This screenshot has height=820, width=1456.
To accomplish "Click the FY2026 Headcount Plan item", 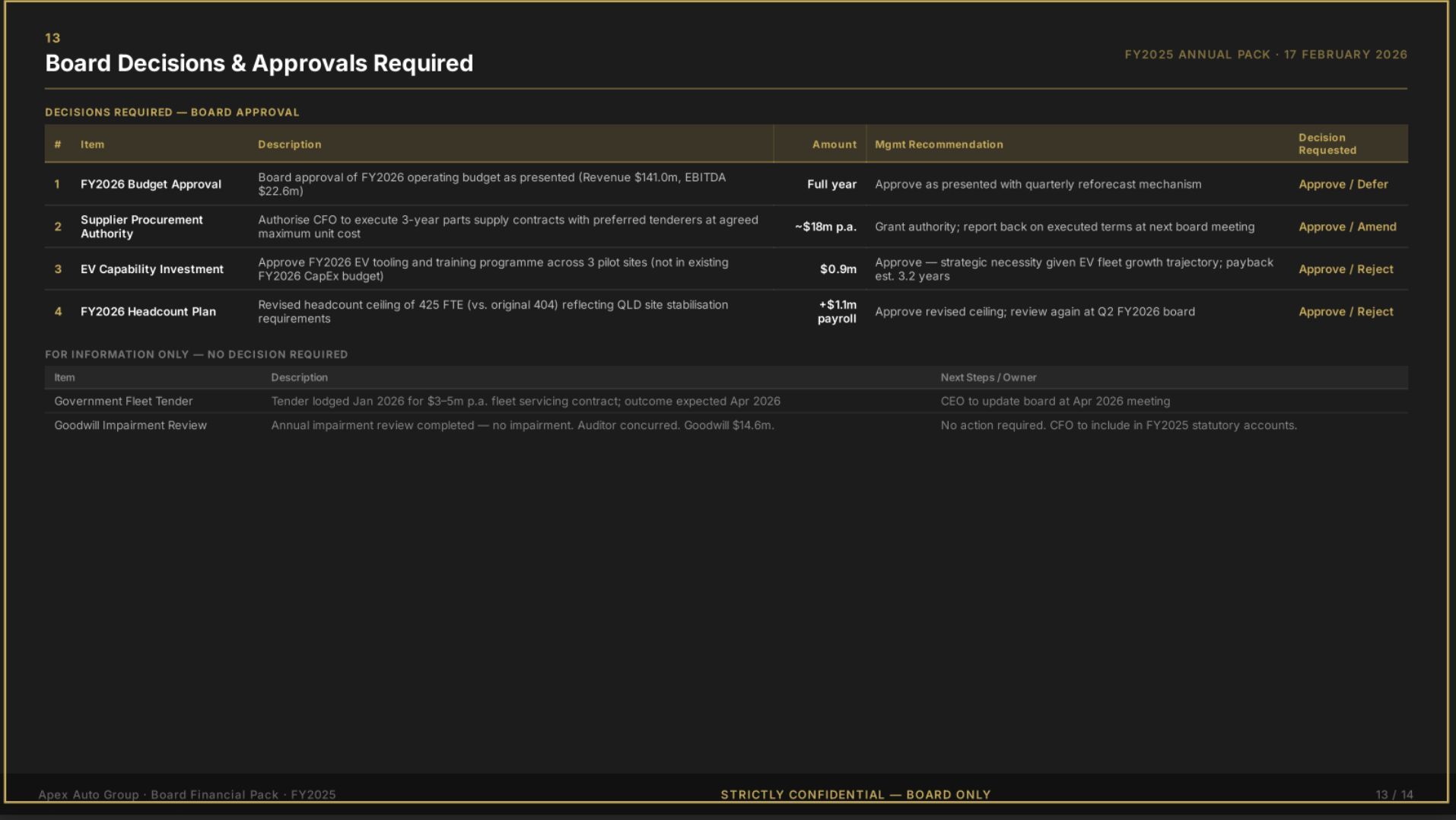I will [x=148, y=312].
